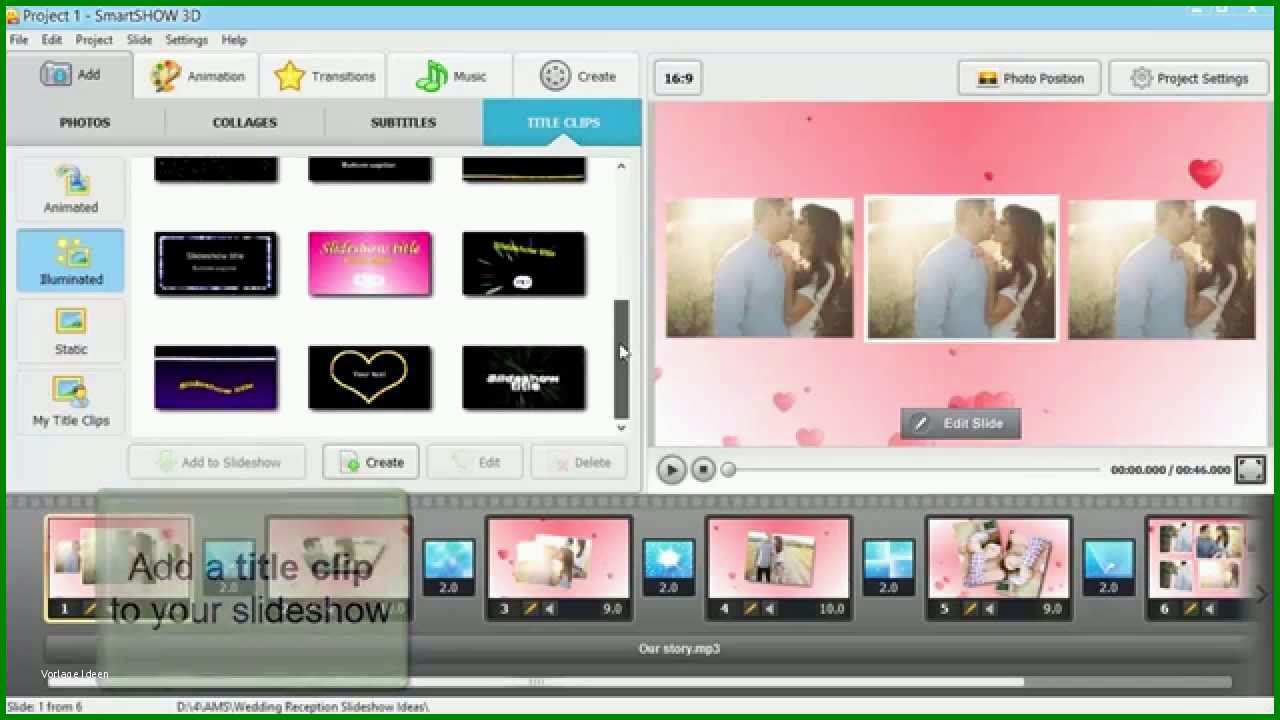Select the Illuminated title clips category
This screenshot has height=720, width=1280.
[x=71, y=260]
